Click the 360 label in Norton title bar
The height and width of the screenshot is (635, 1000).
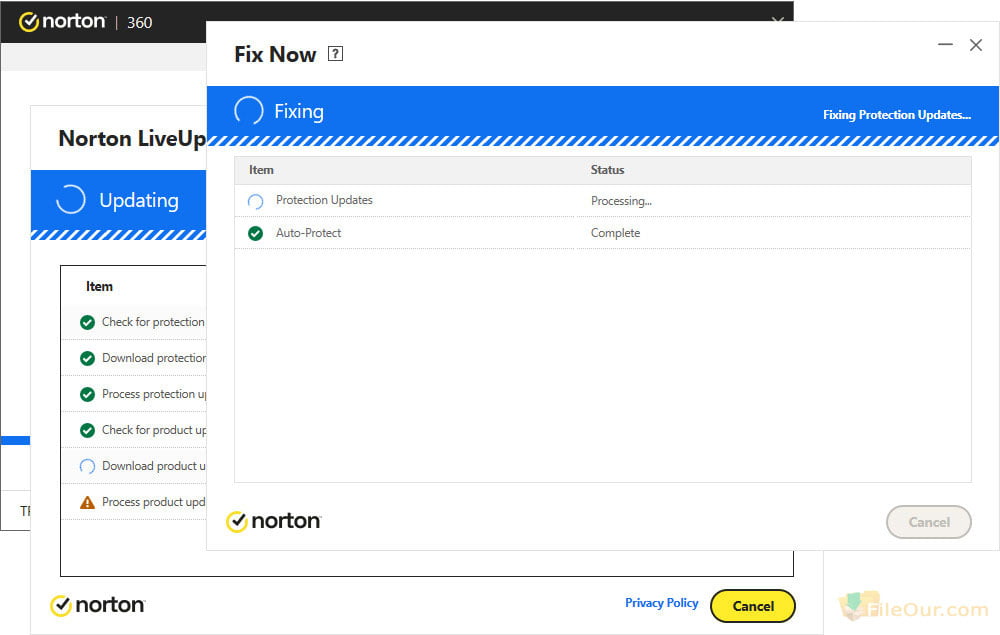(140, 23)
